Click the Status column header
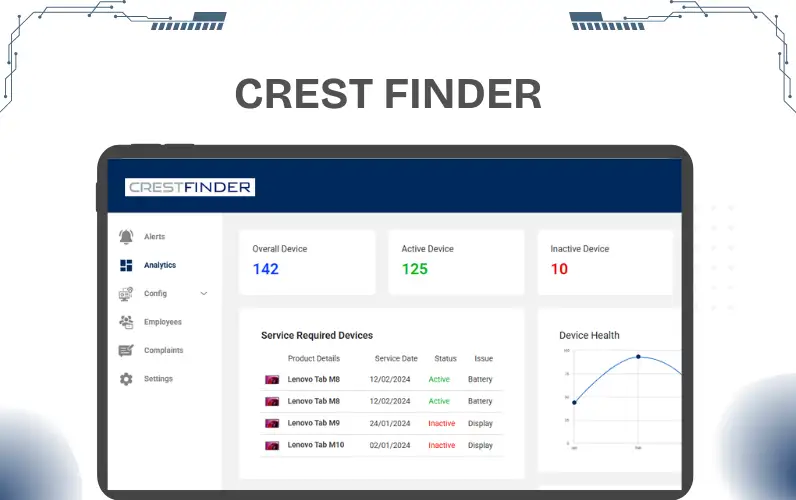This screenshot has height=500, width=796. (445, 358)
